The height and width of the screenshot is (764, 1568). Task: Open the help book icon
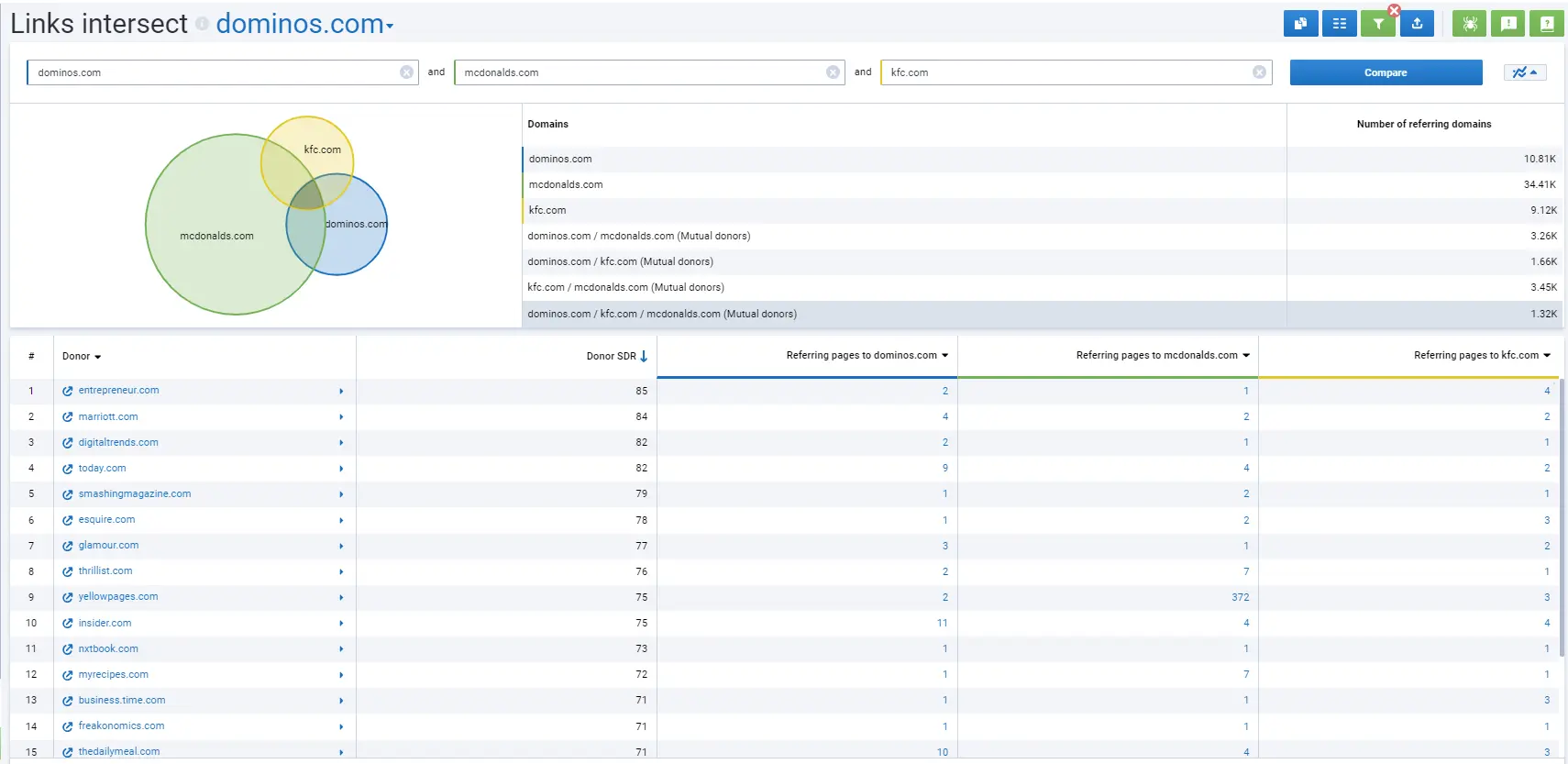click(x=1547, y=24)
